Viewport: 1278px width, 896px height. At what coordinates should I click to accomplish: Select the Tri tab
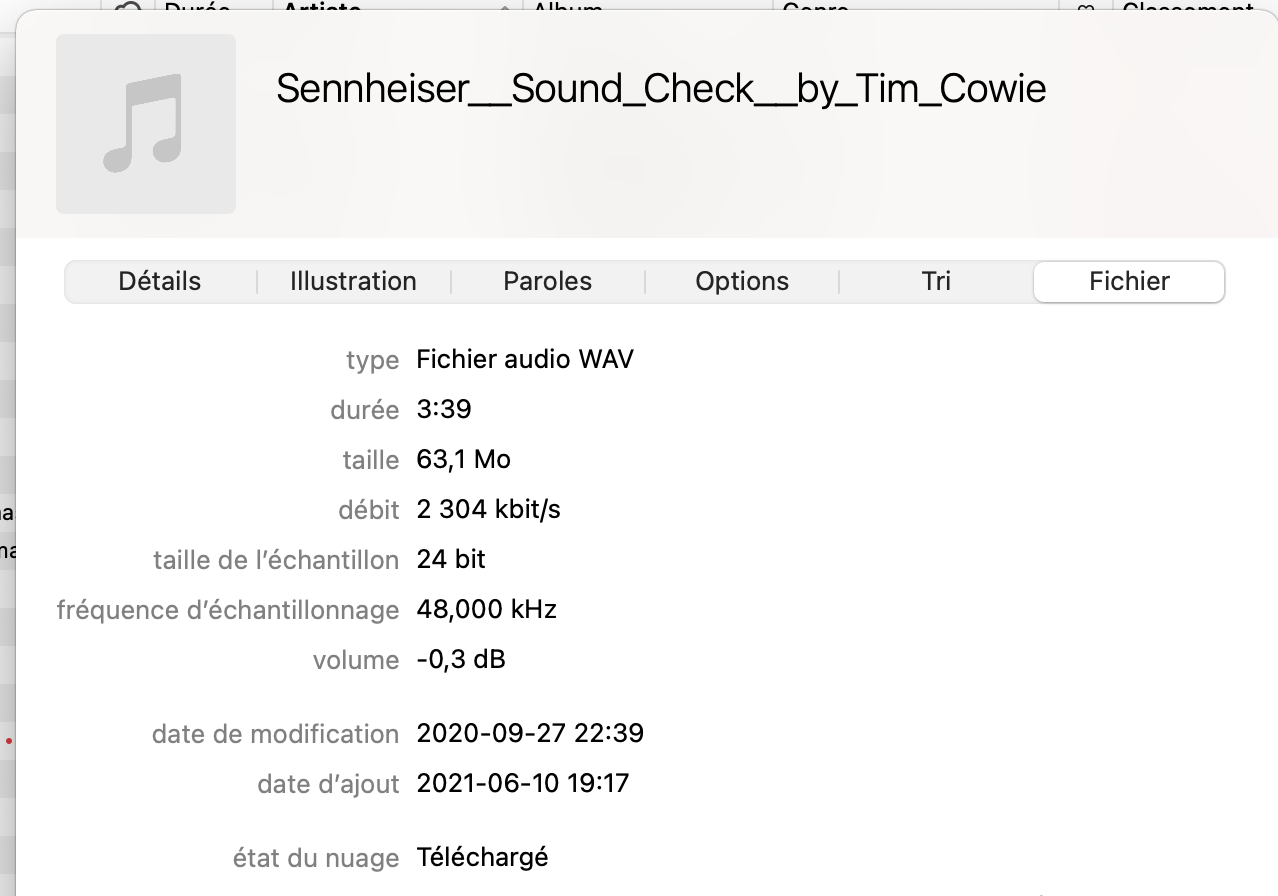coord(936,282)
